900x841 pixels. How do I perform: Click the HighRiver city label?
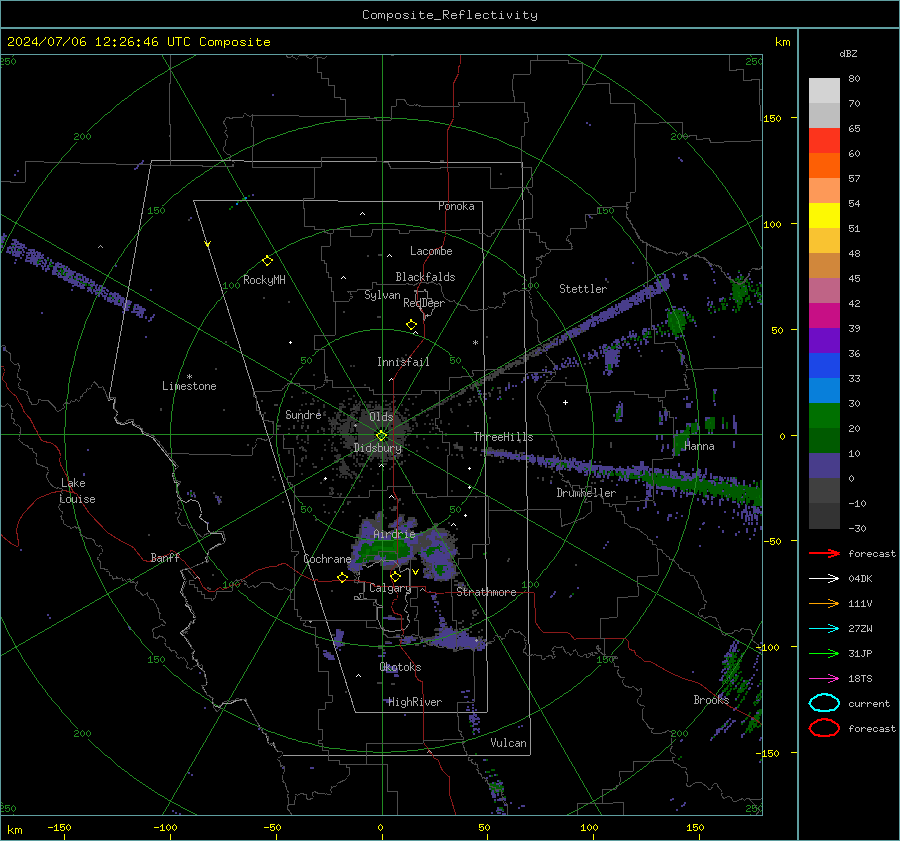pyautogui.click(x=414, y=702)
